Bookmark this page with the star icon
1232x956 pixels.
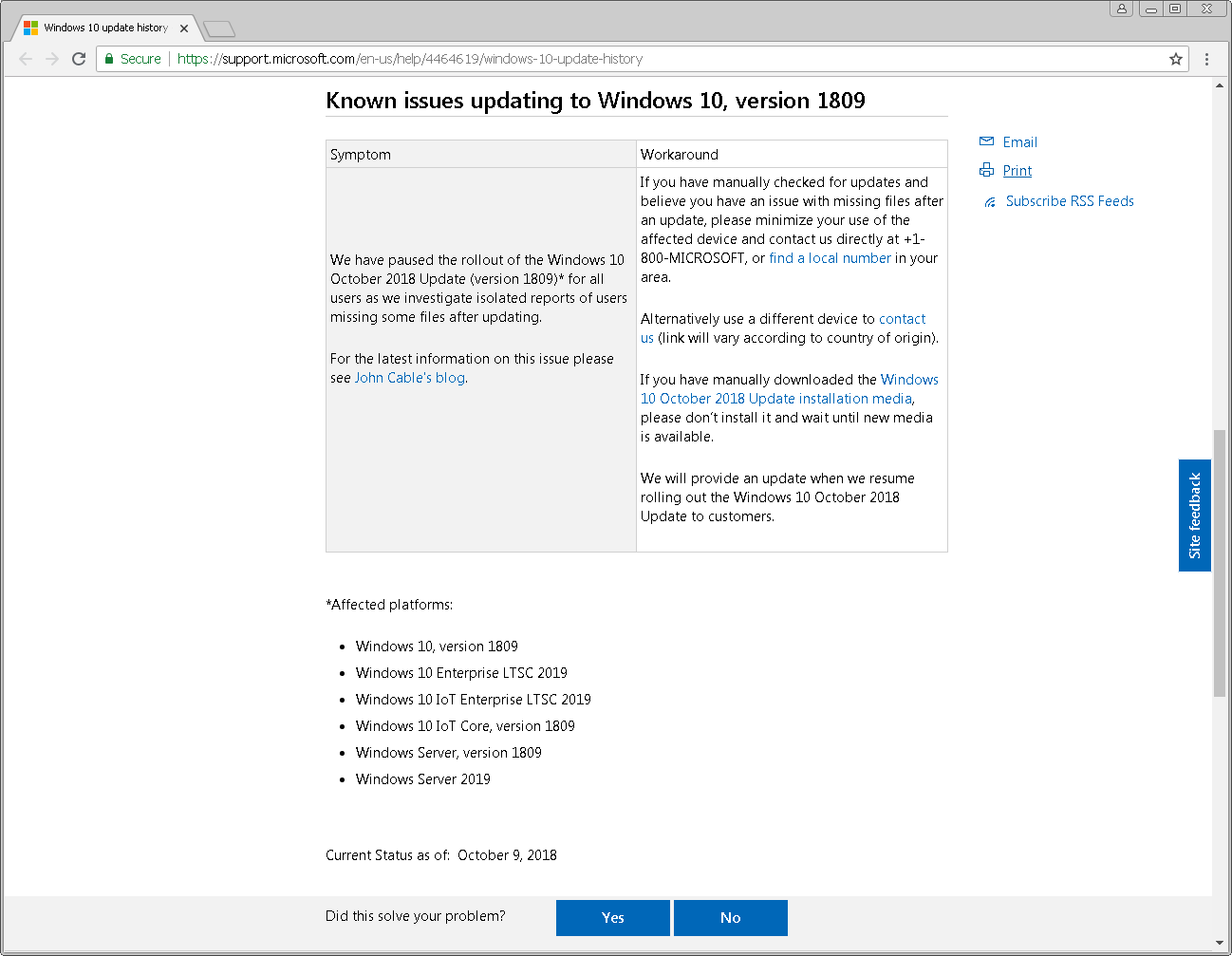(x=1176, y=59)
